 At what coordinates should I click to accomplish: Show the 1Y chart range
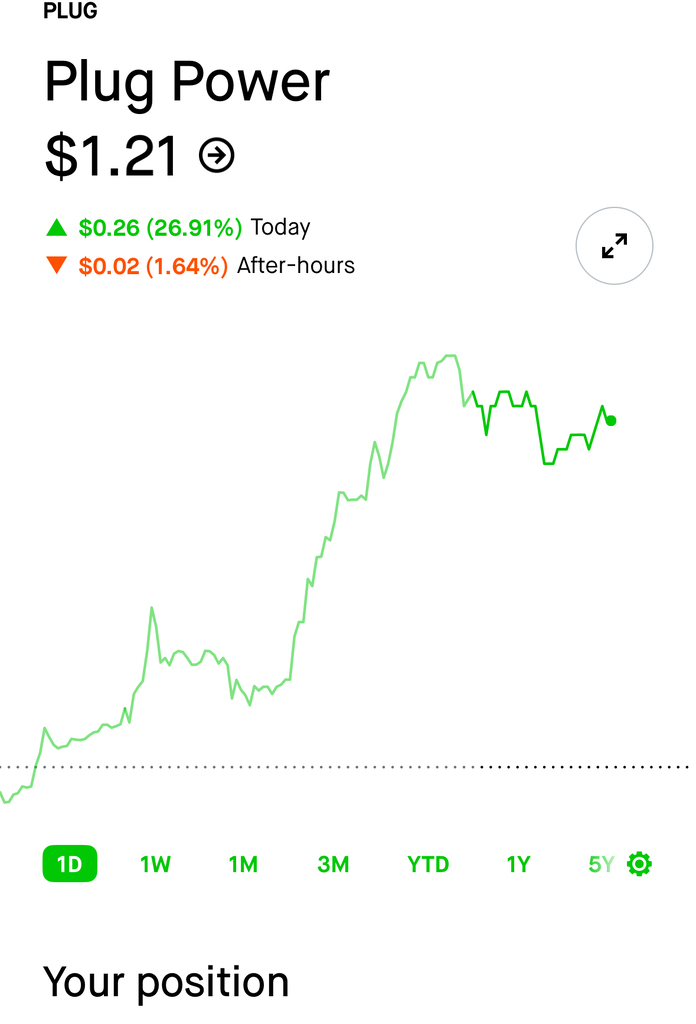(518, 864)
